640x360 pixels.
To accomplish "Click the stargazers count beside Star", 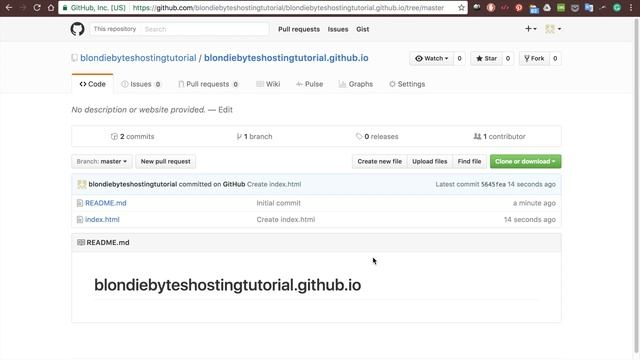I will [x=508, y=58].
